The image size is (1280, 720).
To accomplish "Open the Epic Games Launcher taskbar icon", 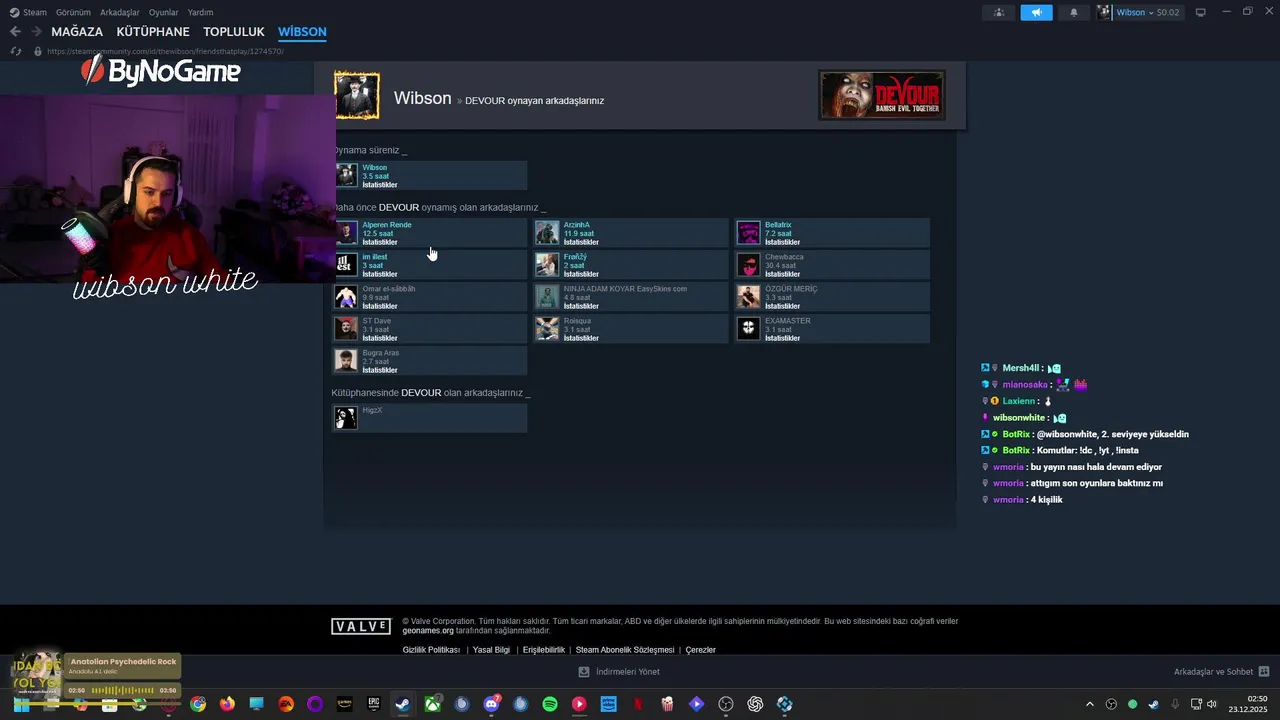I will [374, 704].
